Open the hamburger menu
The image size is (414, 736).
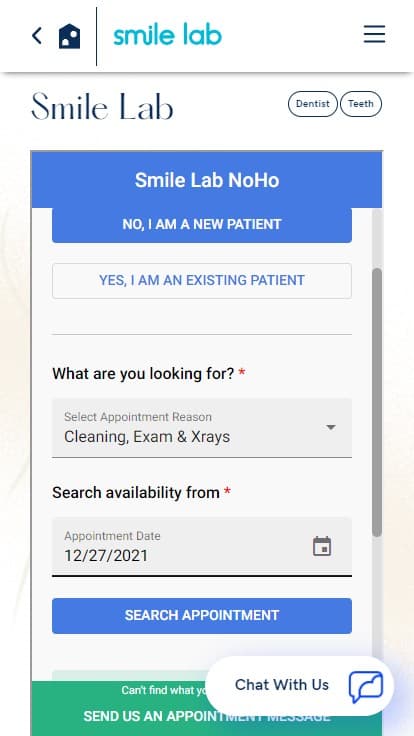click(x=374, y=35)
